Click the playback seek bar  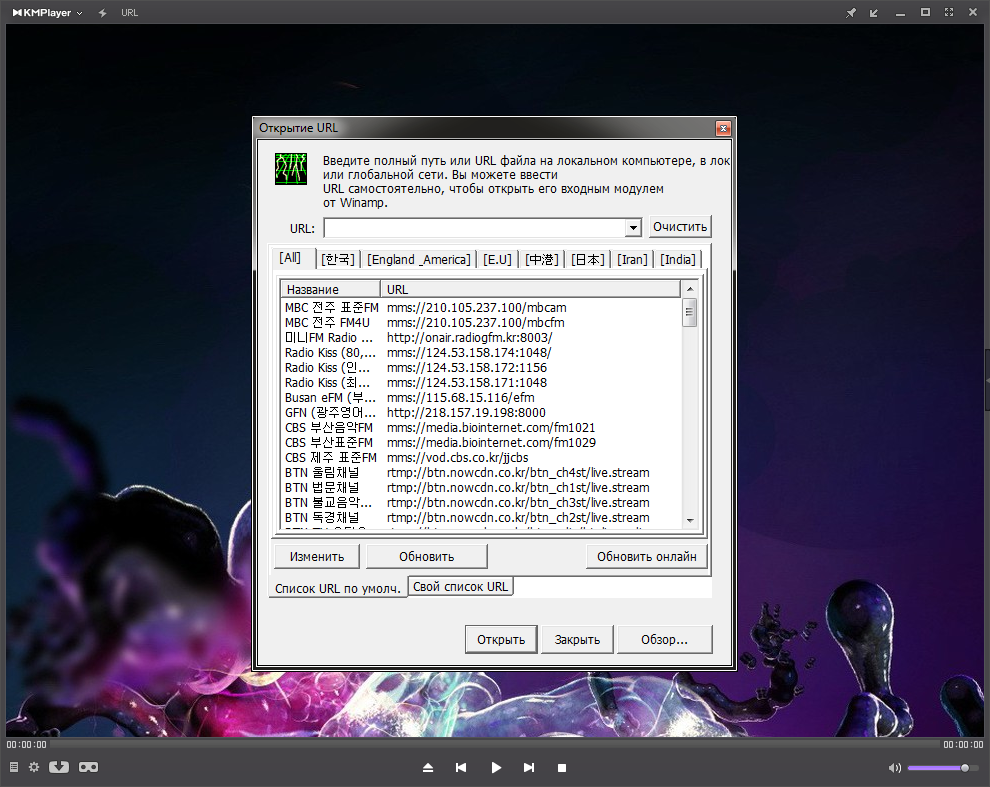pyautogui.click(x=494, y=744)
